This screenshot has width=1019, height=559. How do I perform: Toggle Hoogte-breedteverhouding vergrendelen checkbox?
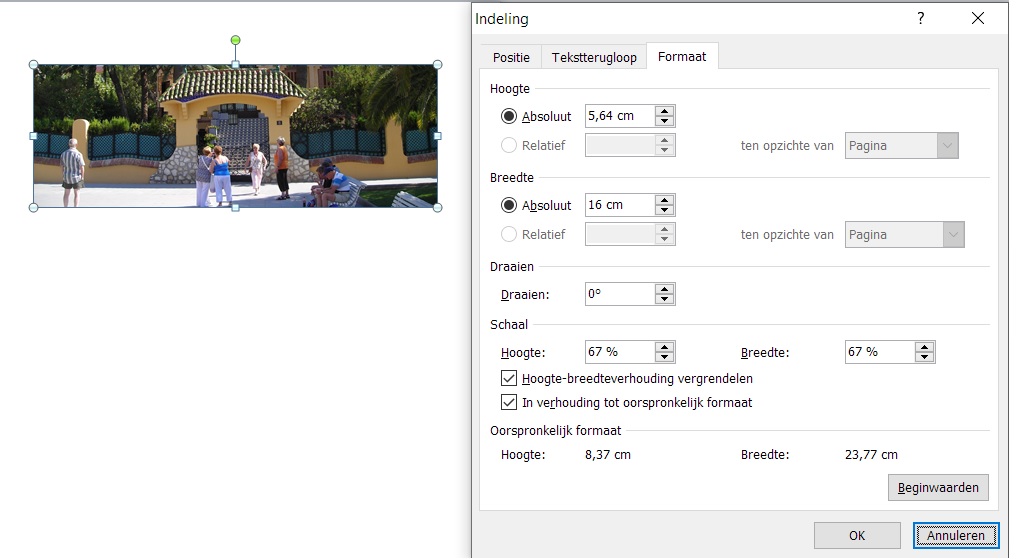pos(508,379)
